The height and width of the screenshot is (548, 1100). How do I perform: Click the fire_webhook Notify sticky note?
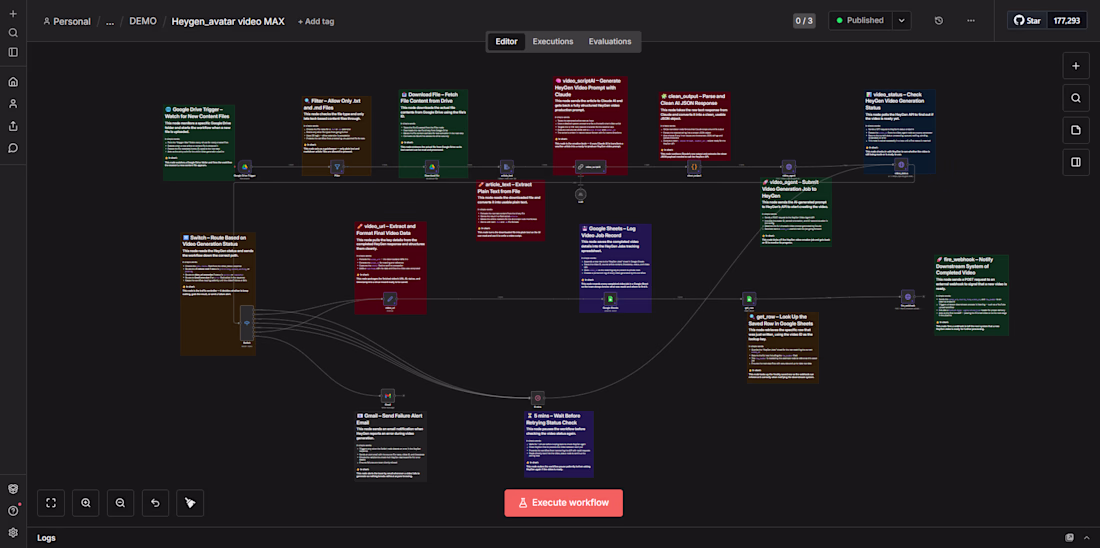(x=971, y=295)
